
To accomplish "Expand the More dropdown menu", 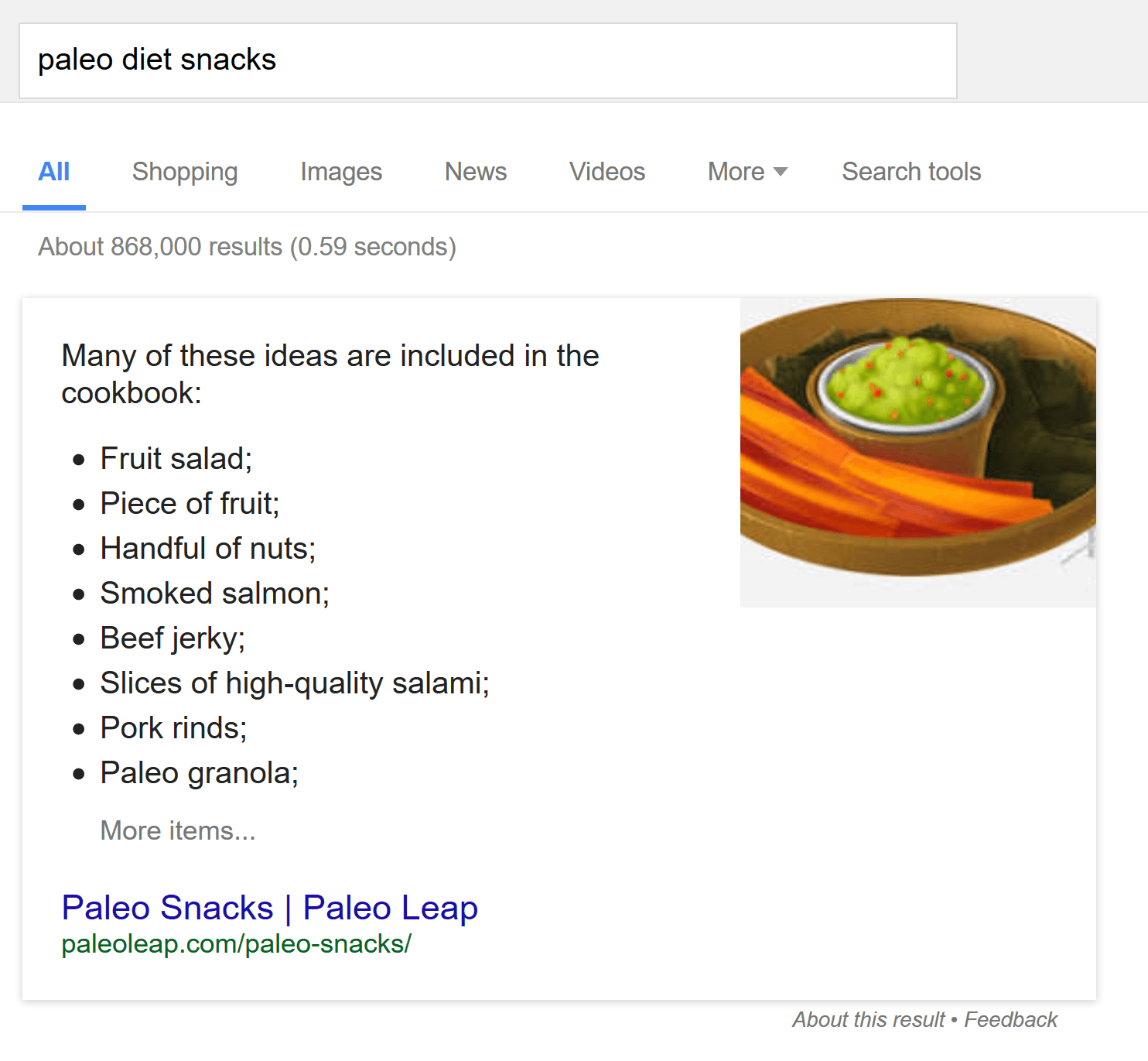I will point(747,172).
